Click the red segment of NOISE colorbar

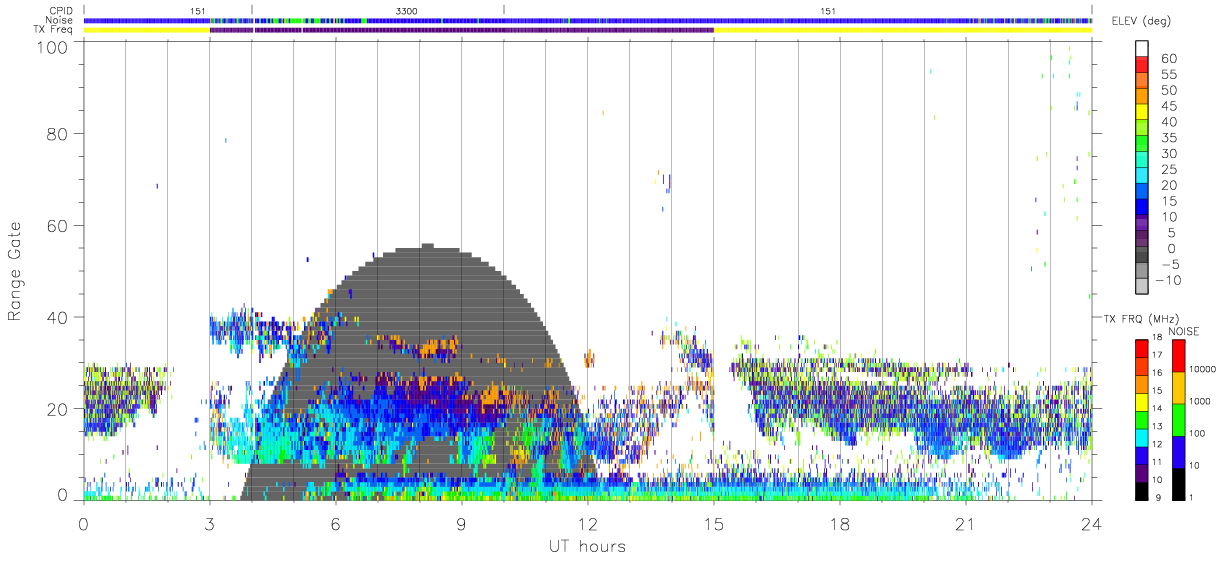pyautogui.click(x=1177, y=355)
